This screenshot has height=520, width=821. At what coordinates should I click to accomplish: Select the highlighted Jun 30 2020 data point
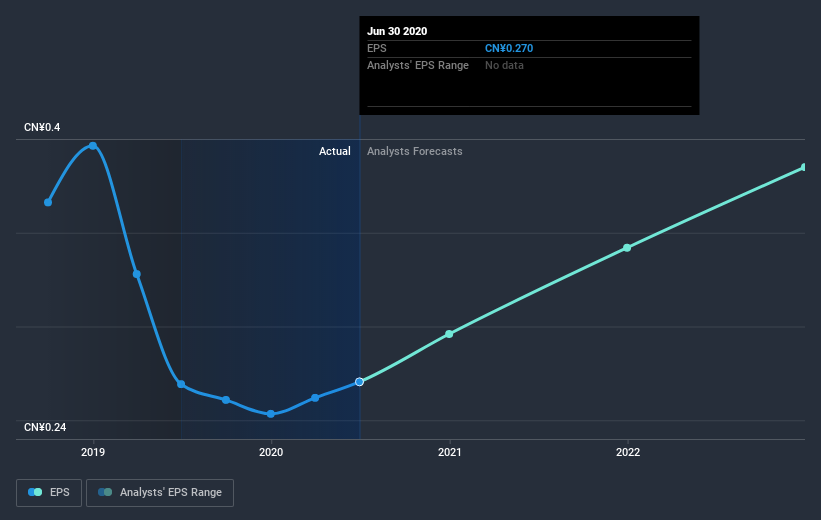[359, 382]
